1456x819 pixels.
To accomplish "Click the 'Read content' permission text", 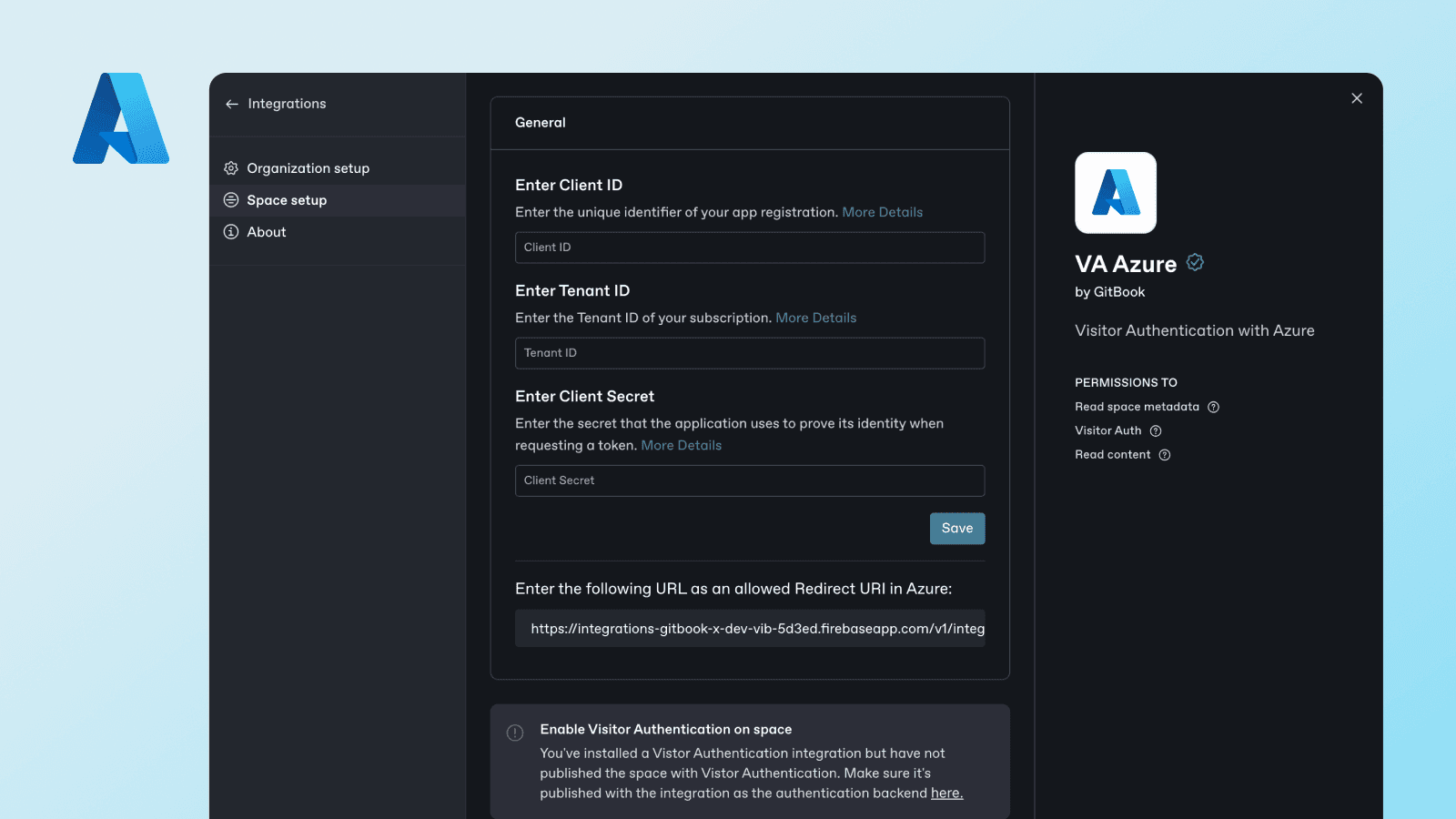I will pos(1113,455).
